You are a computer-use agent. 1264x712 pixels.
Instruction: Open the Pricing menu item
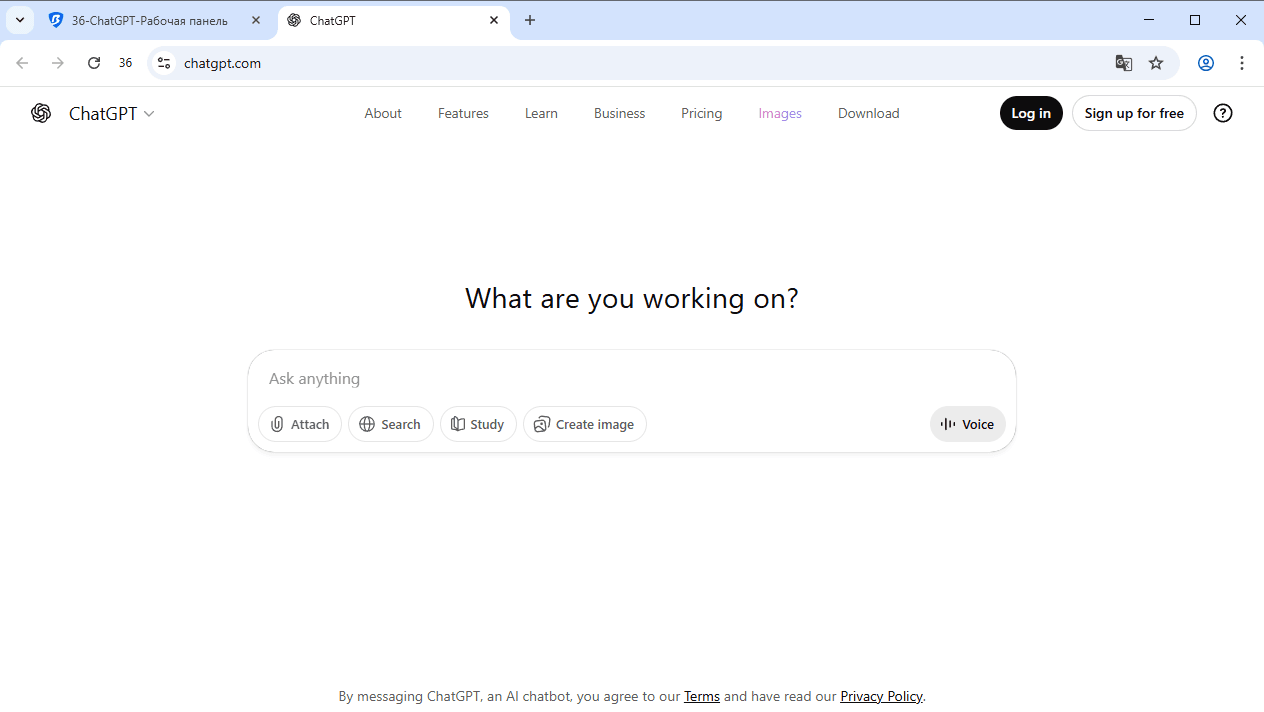[701, 113]
